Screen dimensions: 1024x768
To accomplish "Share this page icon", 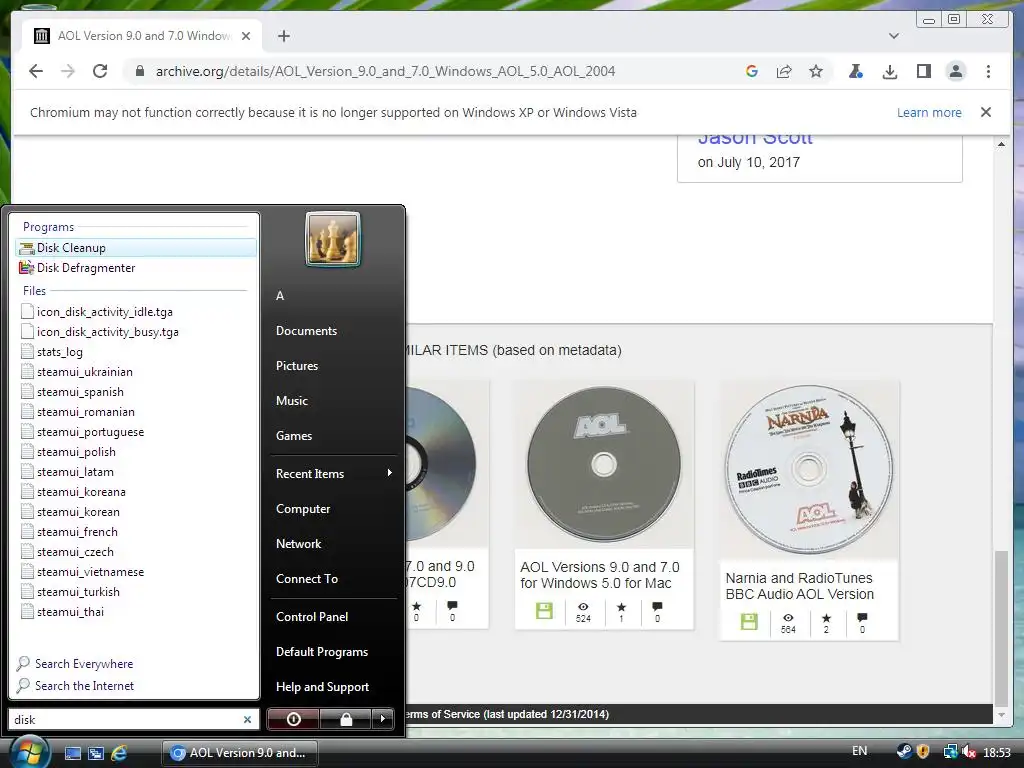I will pyautogui.click(x=784, y=71).
